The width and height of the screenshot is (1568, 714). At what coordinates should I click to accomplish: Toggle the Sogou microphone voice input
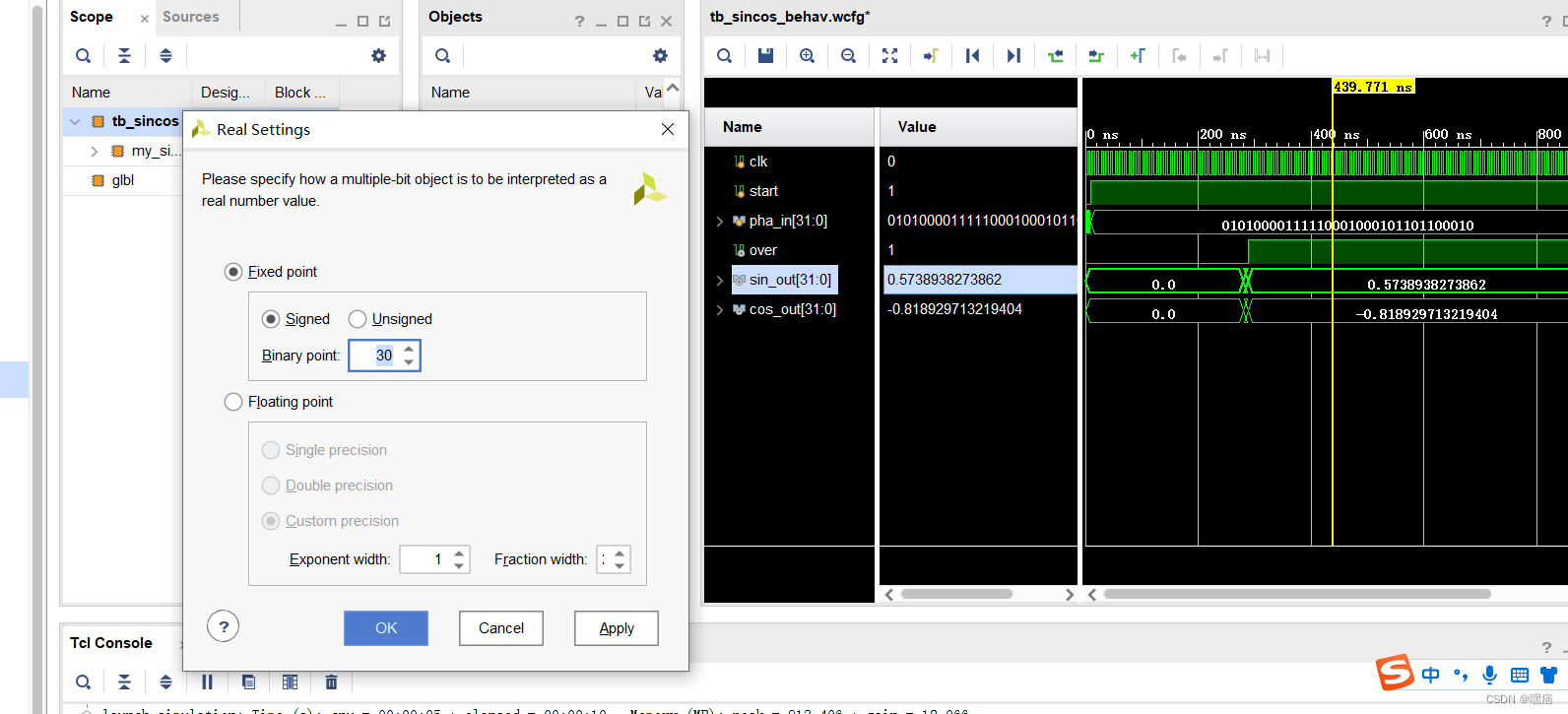pyautogui.click(x=1490, y=675)
